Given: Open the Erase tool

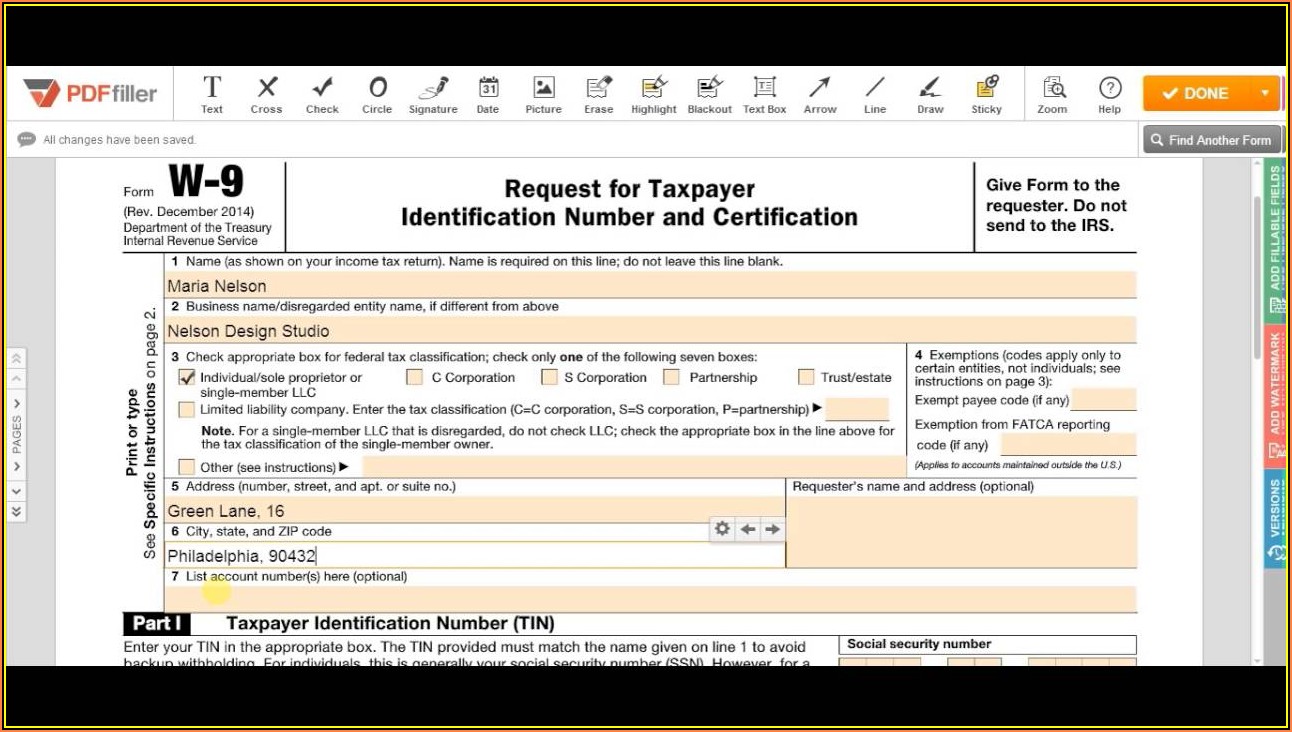Looking at the screenshot, I should click(599, 94).
